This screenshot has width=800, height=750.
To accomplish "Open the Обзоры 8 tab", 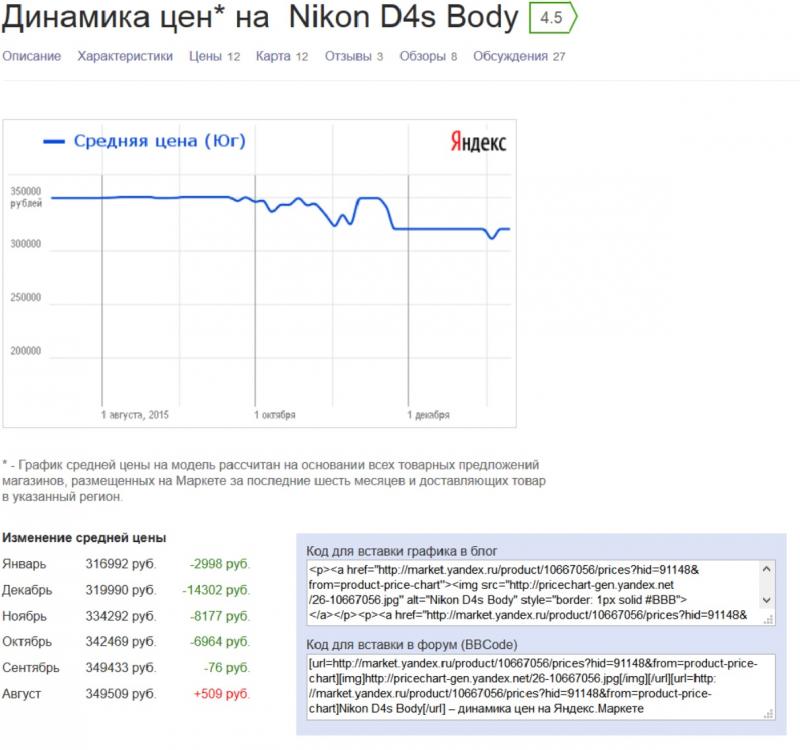I will [428, 56].
